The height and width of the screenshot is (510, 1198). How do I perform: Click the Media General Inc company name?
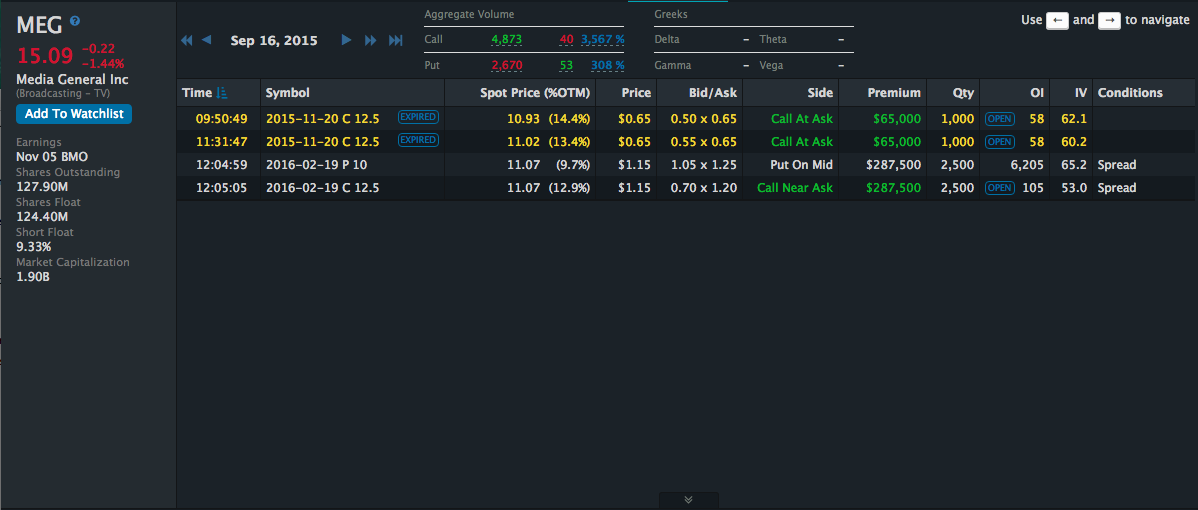pos(73,79)
